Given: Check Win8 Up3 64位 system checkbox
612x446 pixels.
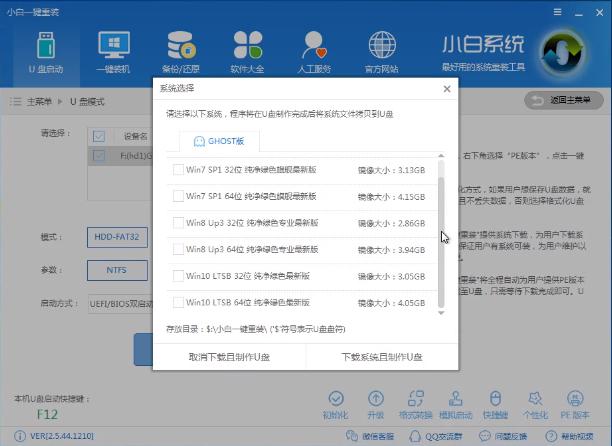Looking at the screenshot, I should [178, 249].
